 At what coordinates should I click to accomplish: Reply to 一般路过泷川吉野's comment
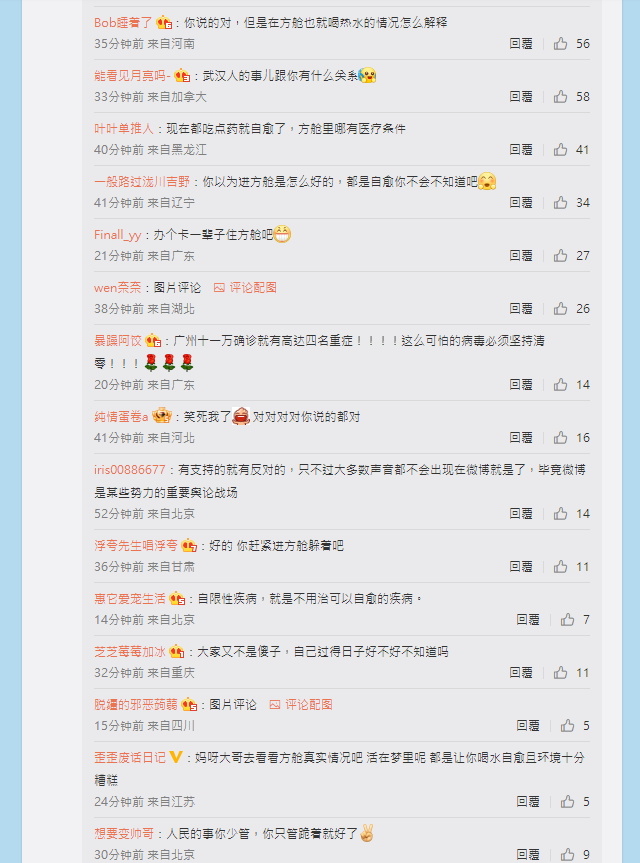pyautogui.click(x=521, y=203)
